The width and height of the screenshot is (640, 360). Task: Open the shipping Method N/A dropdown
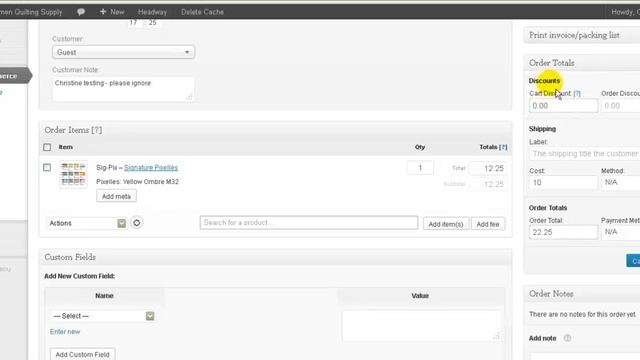click(621, 182)
